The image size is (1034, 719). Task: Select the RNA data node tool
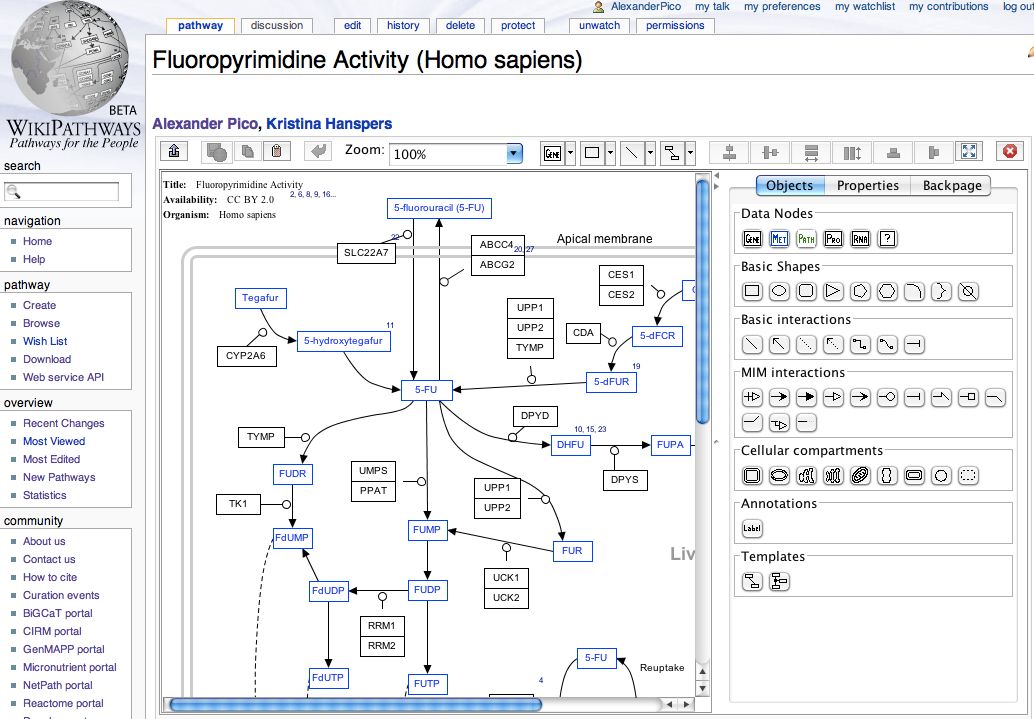pos(859,238)
